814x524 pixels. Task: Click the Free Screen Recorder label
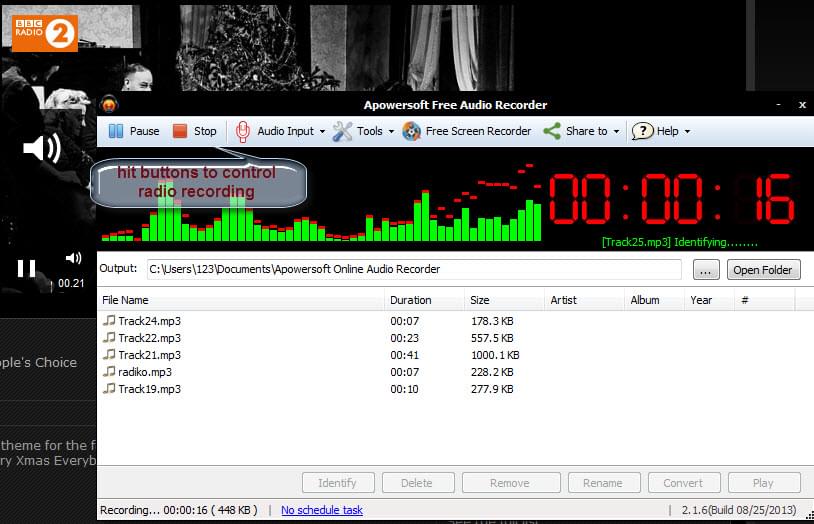pos(478,131)
